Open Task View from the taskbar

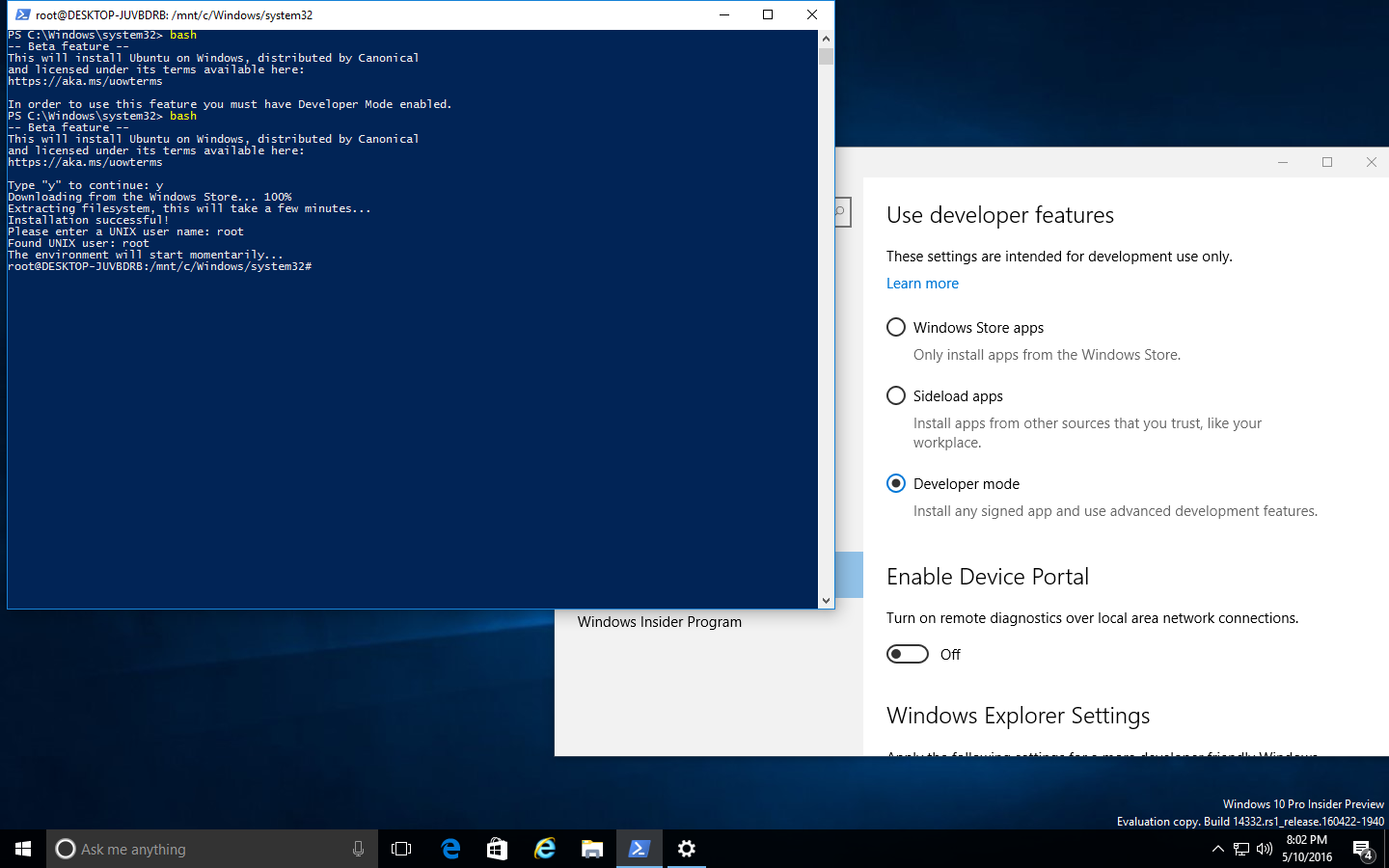pyautogui.click(x=400, y=849)
